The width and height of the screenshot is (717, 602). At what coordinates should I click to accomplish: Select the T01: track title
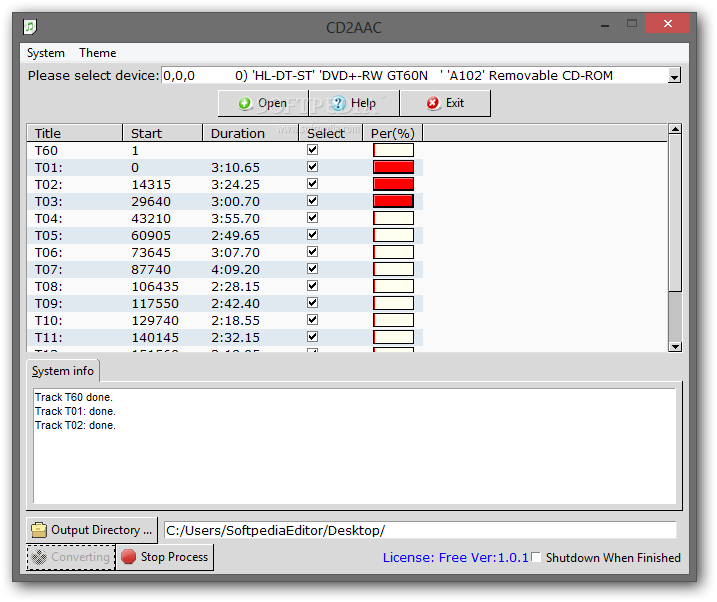[x=48, y=168]
